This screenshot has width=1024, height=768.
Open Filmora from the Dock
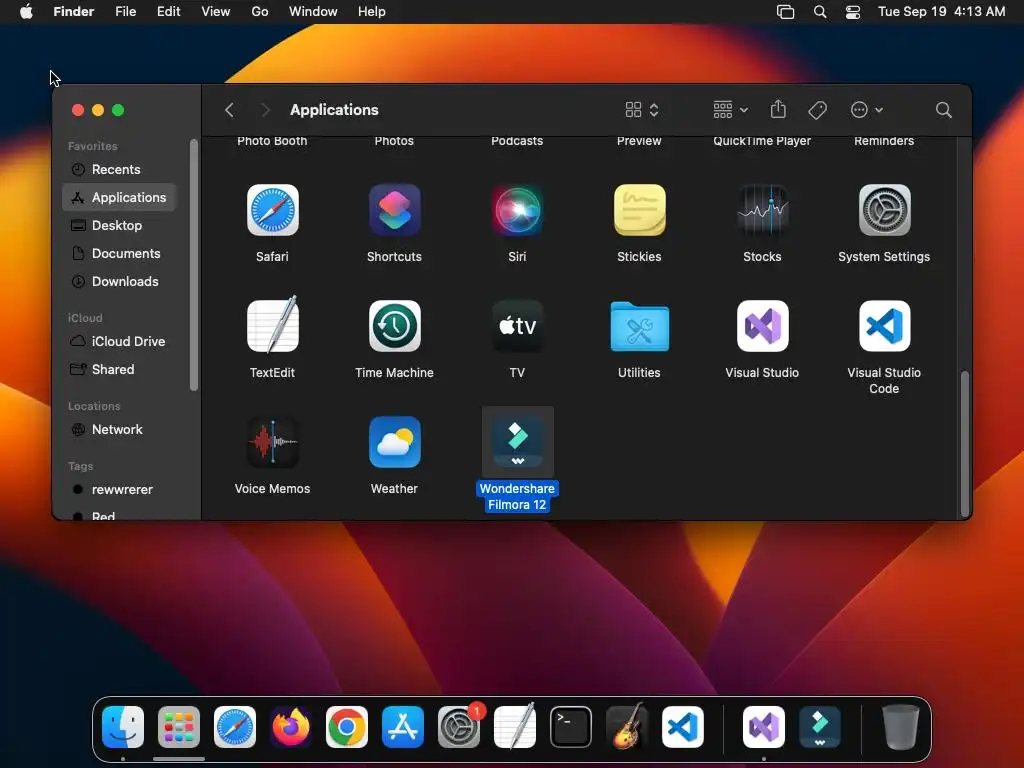point(820,727)
